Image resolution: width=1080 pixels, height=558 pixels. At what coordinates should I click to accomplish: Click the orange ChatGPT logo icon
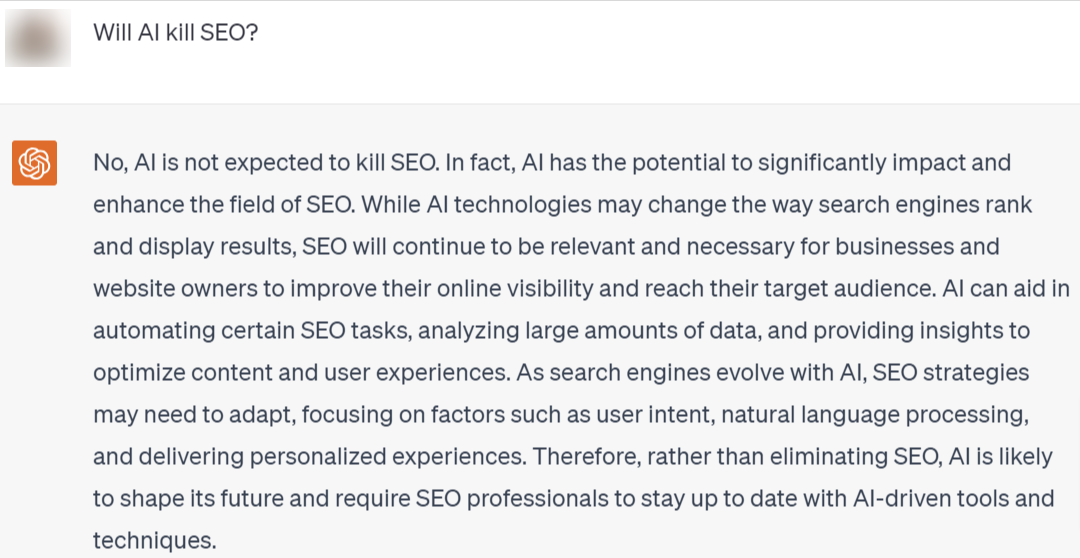click(x=34, y=163)
